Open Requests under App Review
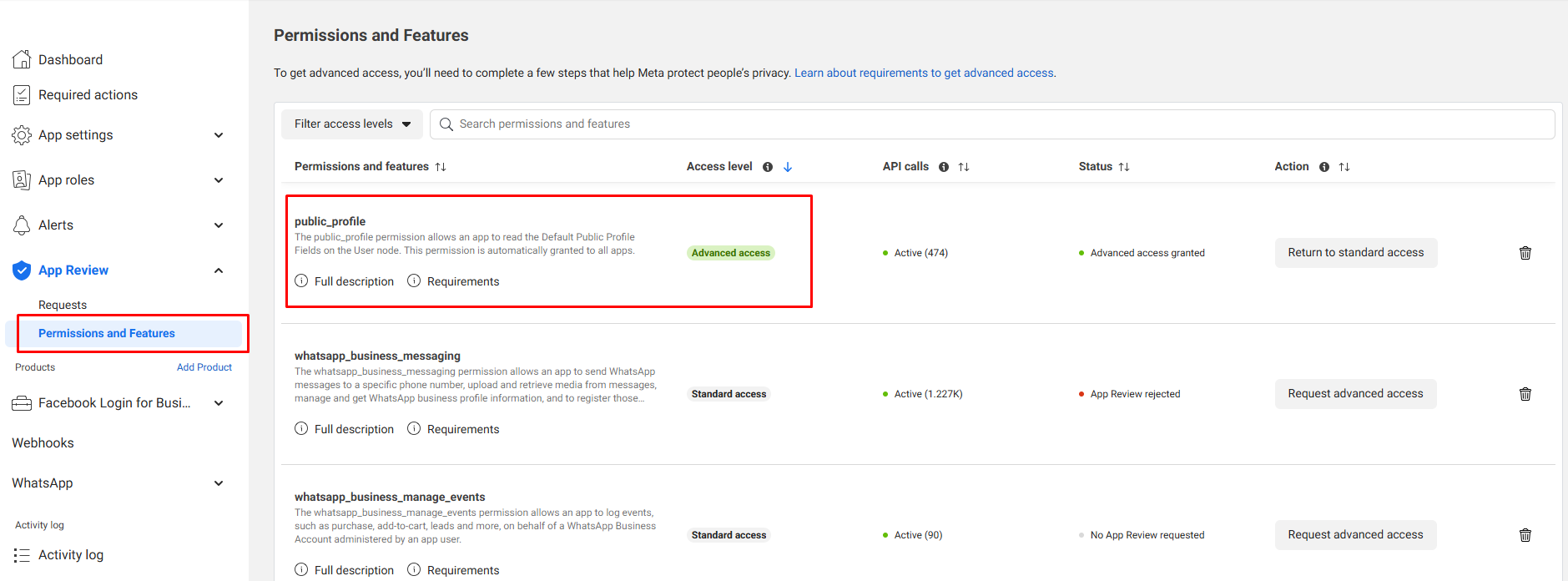This screenshot has height=581, width=1568. (63, 305)
